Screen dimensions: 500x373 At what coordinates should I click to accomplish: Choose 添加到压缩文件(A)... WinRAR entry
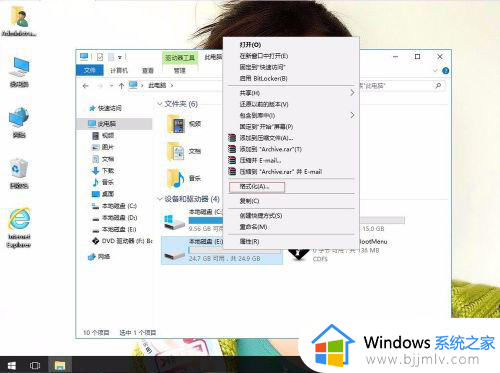pyautogui.click(x=266, y=138)
